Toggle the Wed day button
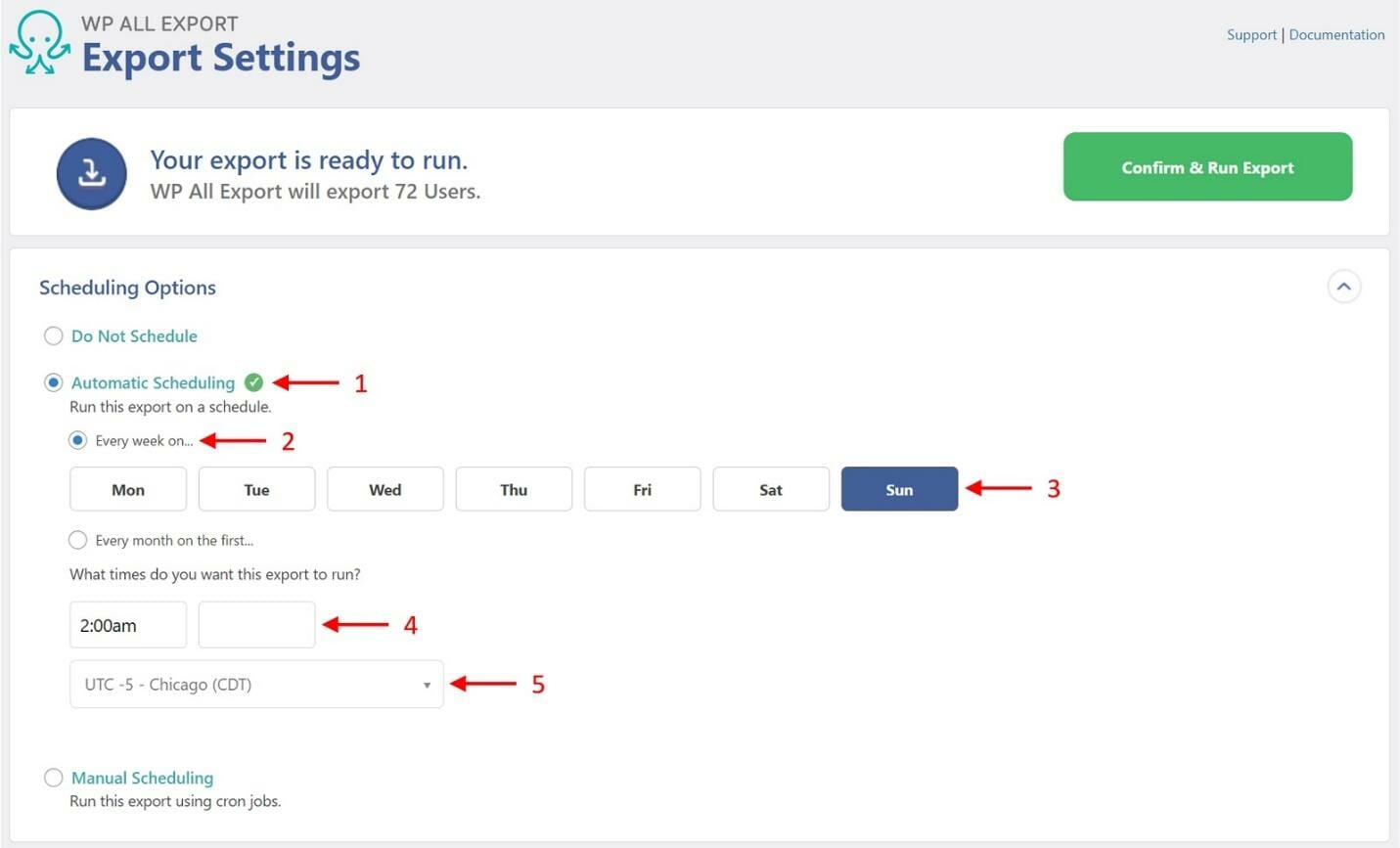This screenshot has height=848, width=1400. (385, 489)
